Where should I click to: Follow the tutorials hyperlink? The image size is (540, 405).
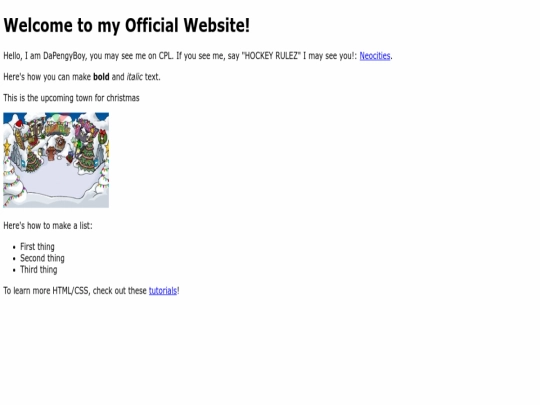click(163, 291)
